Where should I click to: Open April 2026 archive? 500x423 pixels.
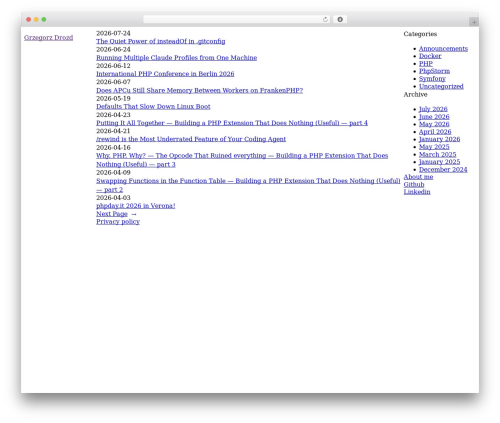click(x=435, y=132)
